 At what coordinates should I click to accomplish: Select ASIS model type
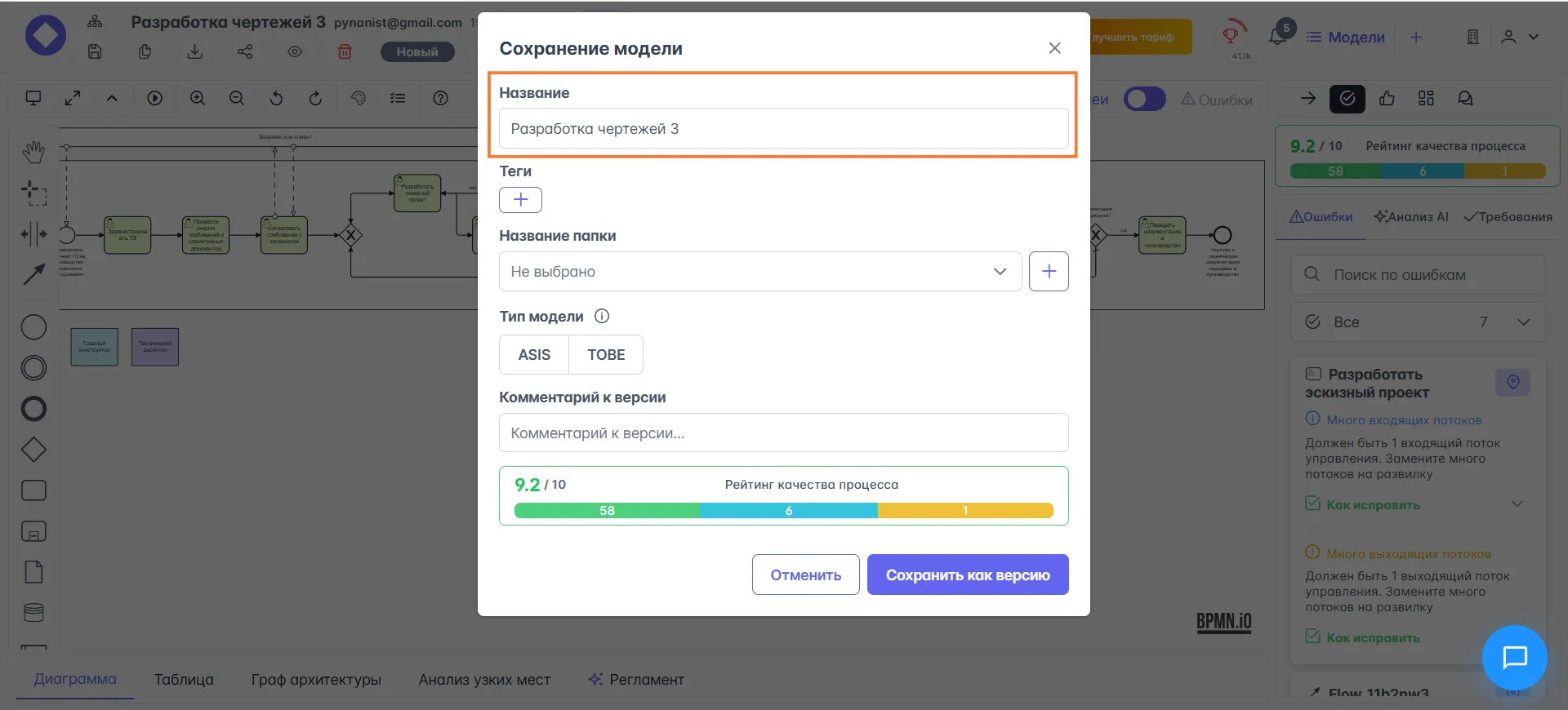click(534, 355)
